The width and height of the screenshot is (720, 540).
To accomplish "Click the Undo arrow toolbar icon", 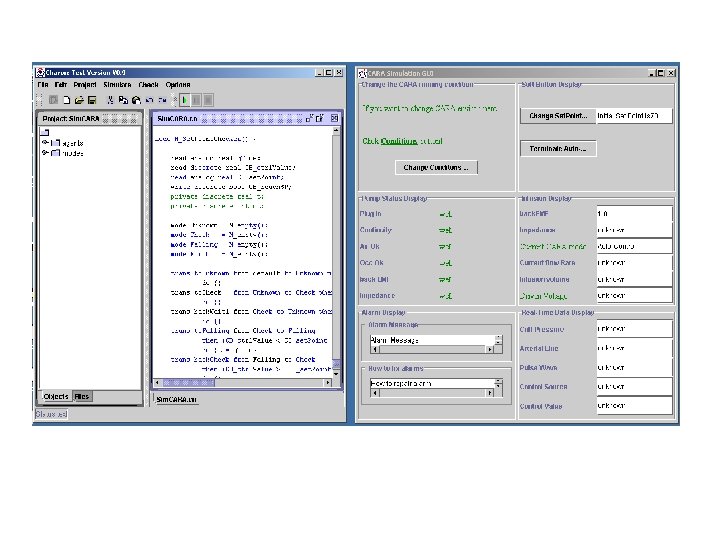I will pyautogui.click(x=149, y=100).
